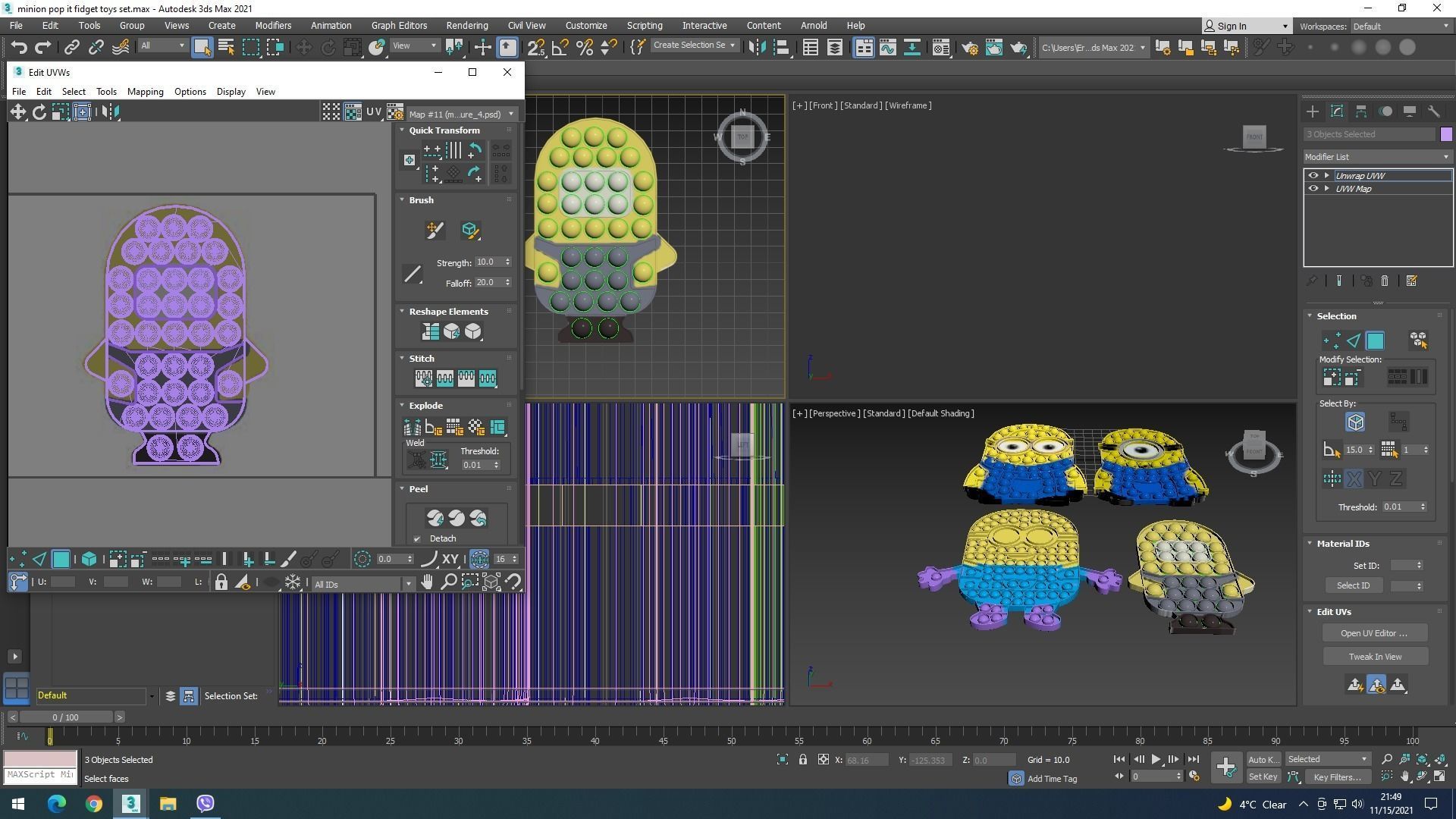Open the All IDs dropdown
The height and width of the screenshot is (819, 1456).
(x=362, y=584)
